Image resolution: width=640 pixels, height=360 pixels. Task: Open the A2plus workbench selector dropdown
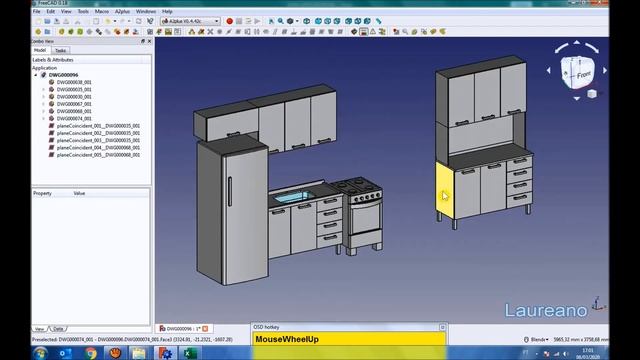pyautogui.click(x=190, y=21)
